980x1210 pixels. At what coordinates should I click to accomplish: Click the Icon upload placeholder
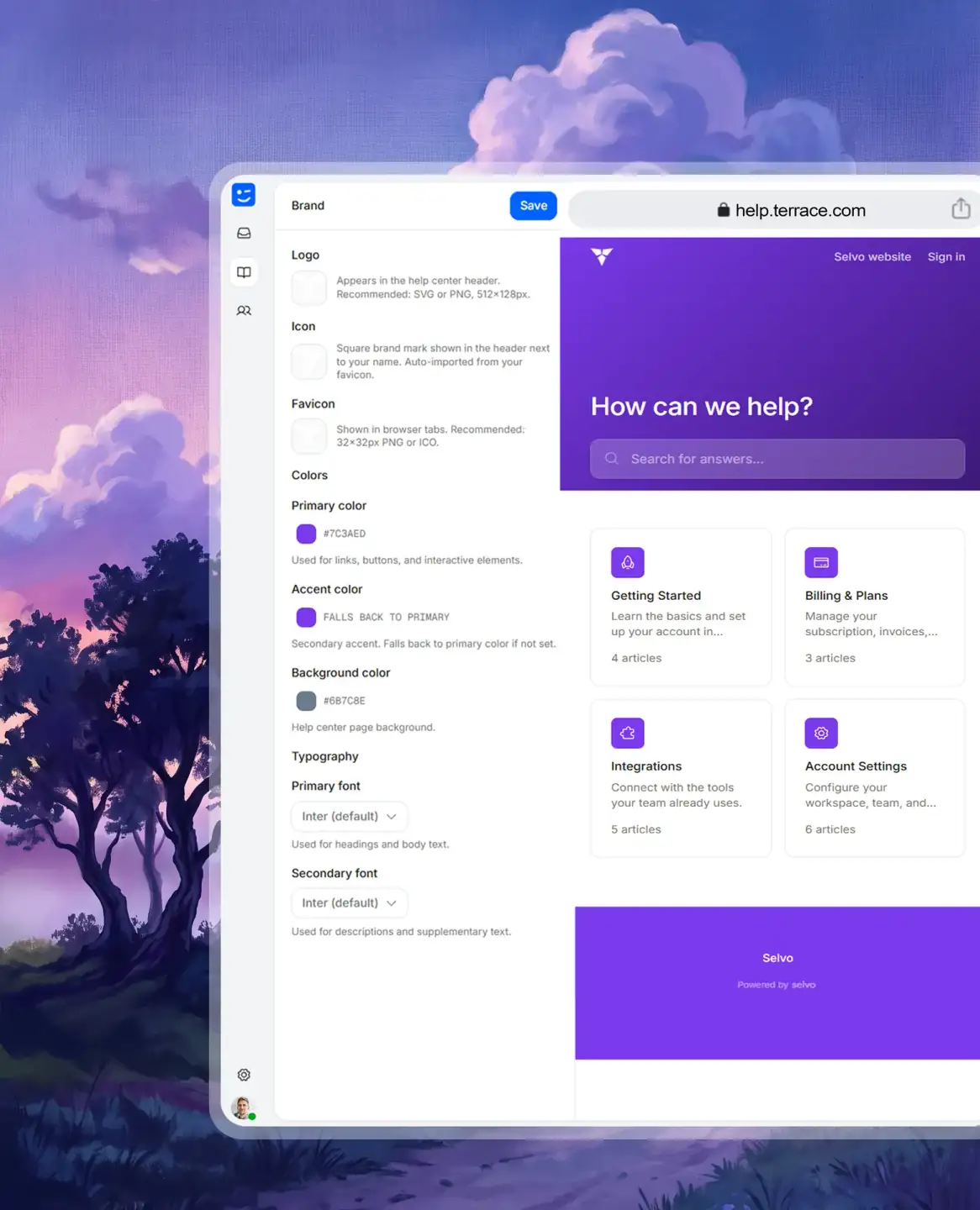point(308,361)
